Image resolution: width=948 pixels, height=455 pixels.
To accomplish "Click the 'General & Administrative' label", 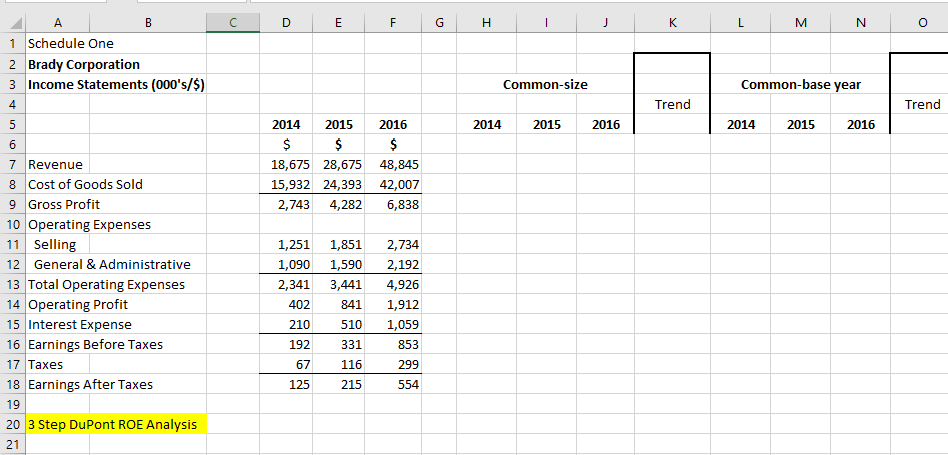I will pyautogui.click(x=112, y=265).
